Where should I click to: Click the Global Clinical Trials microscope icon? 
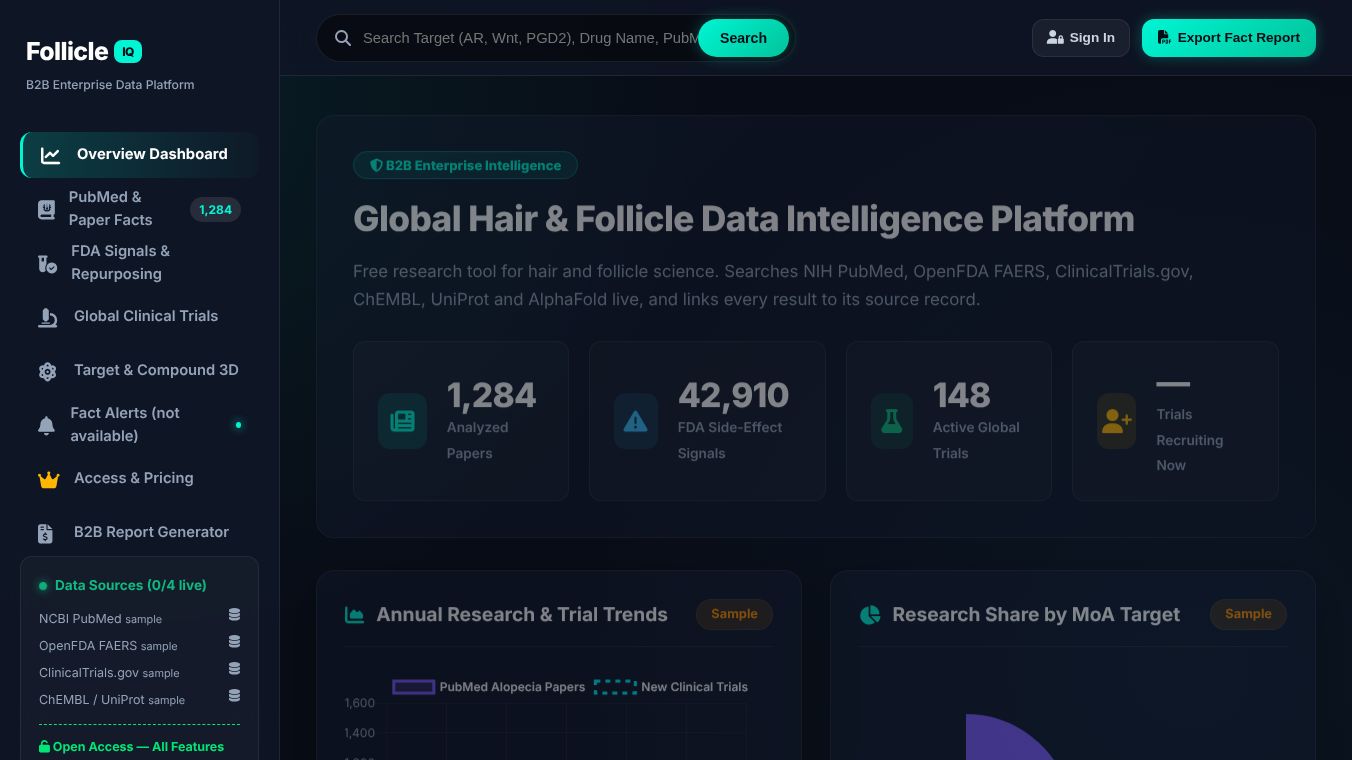pos(47,317)
